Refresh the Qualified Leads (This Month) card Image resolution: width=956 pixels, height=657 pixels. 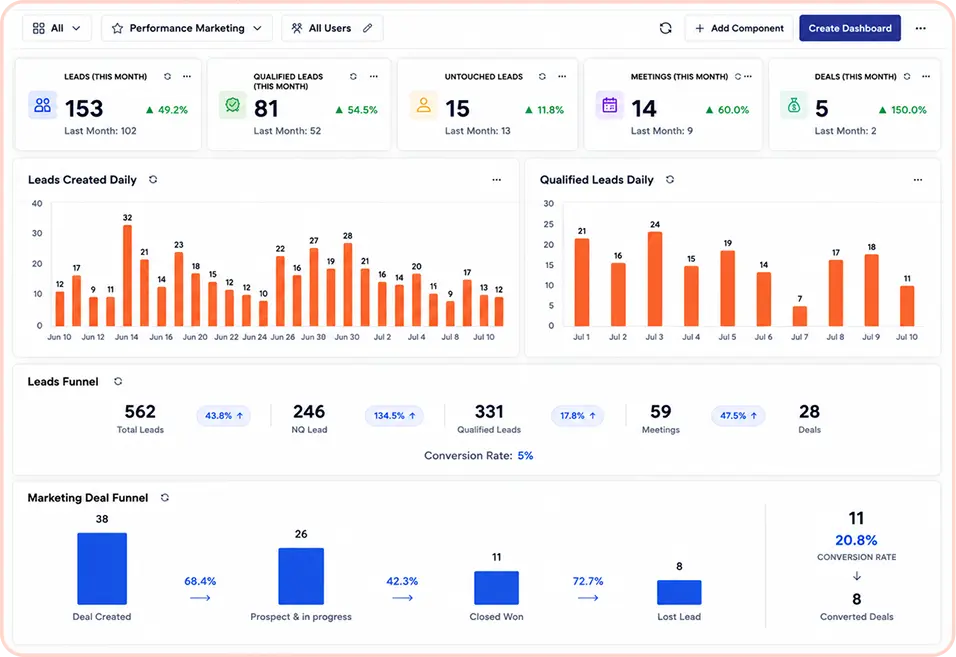(x=353, y=76)
